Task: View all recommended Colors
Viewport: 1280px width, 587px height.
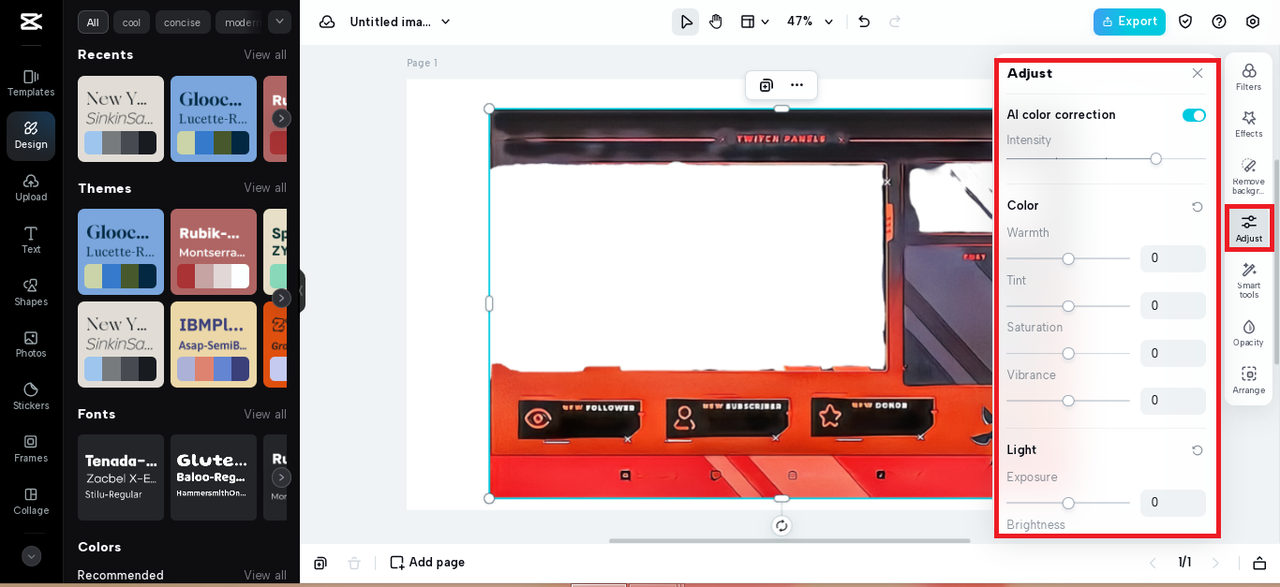Action: pyautogui.click(x=265, y=575)
